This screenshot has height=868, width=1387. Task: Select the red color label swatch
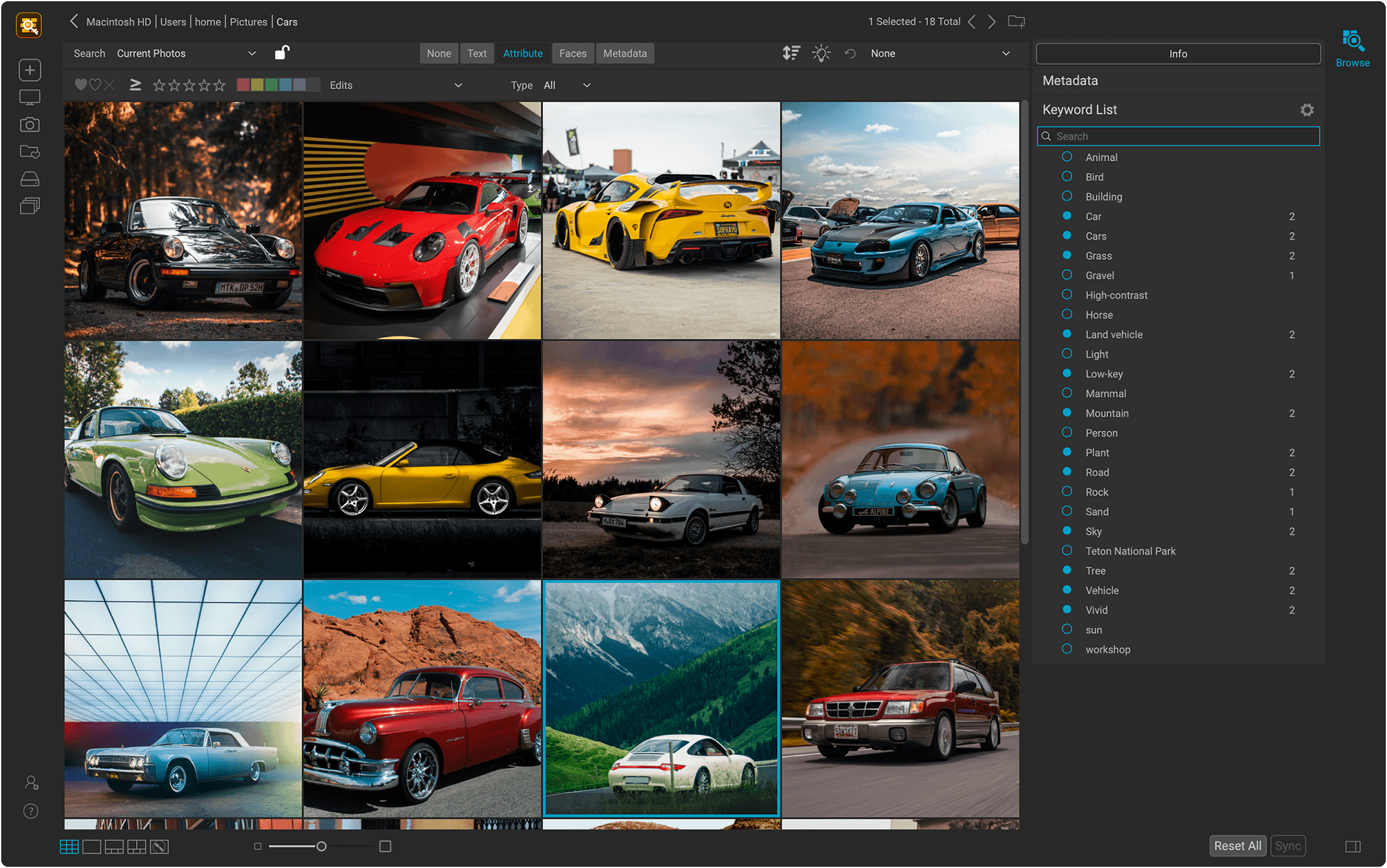coord(243,85)
